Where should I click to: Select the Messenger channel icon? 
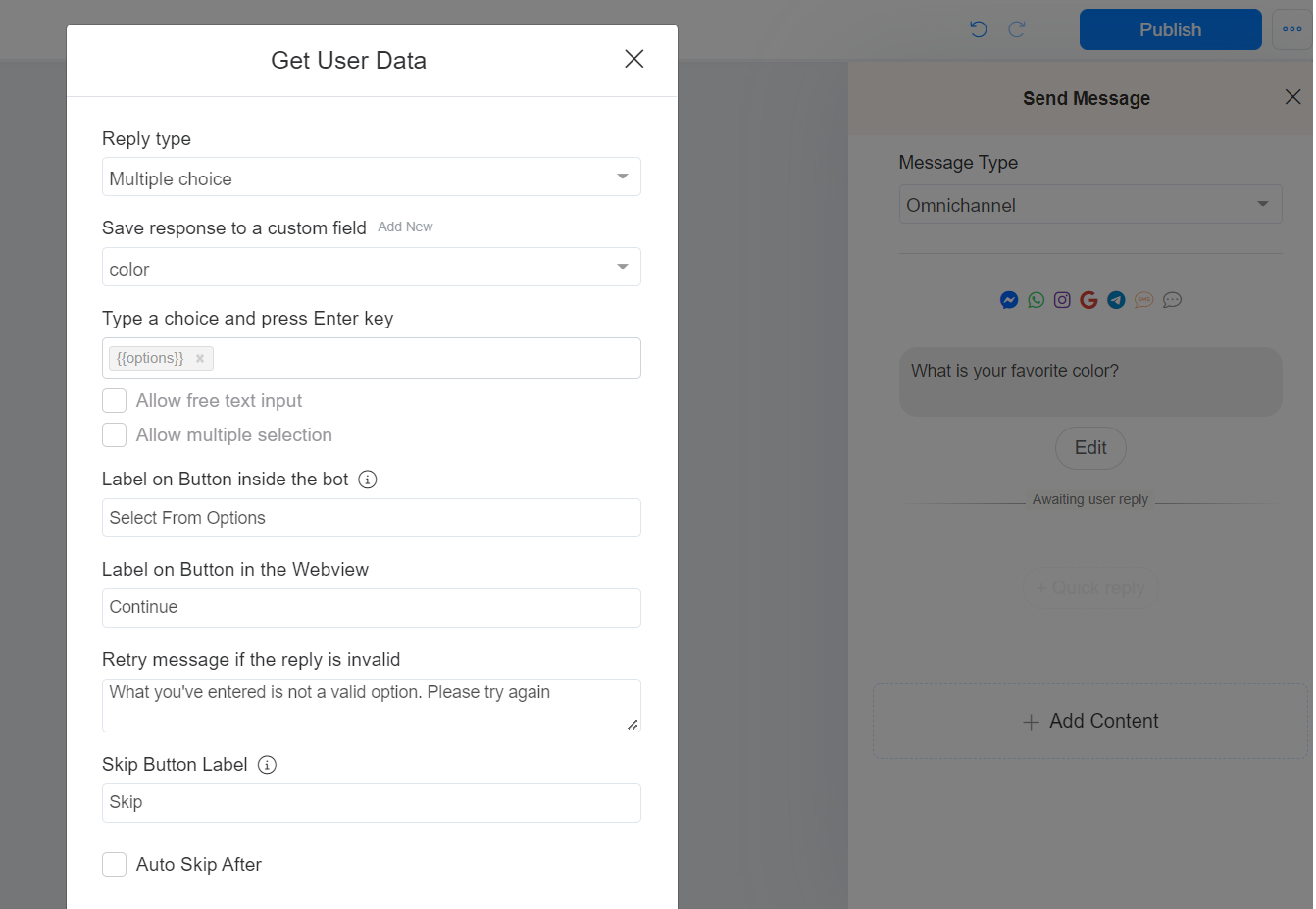pos(1009,299)
